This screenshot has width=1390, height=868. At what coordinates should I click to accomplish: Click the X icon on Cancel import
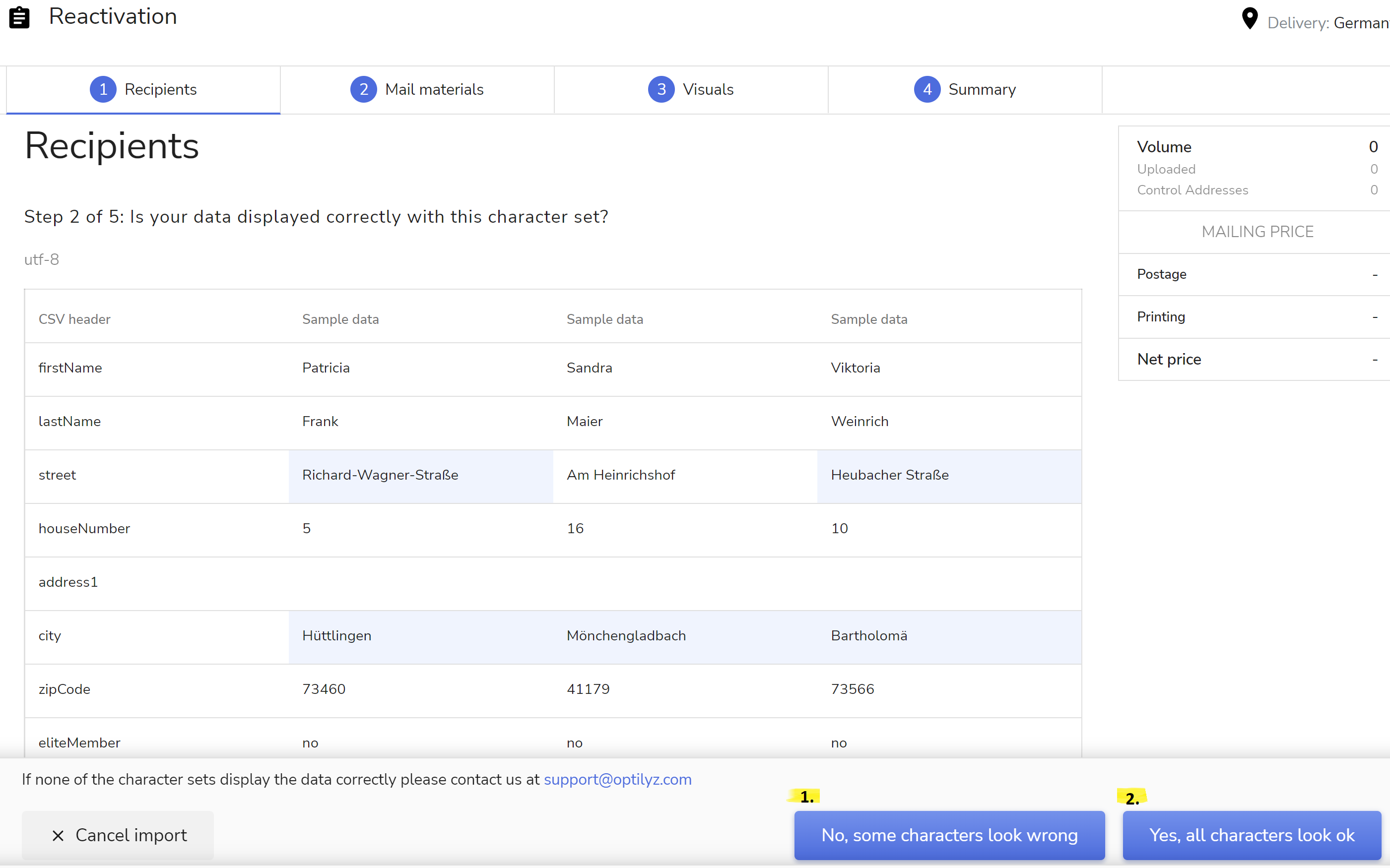[58, 835]
